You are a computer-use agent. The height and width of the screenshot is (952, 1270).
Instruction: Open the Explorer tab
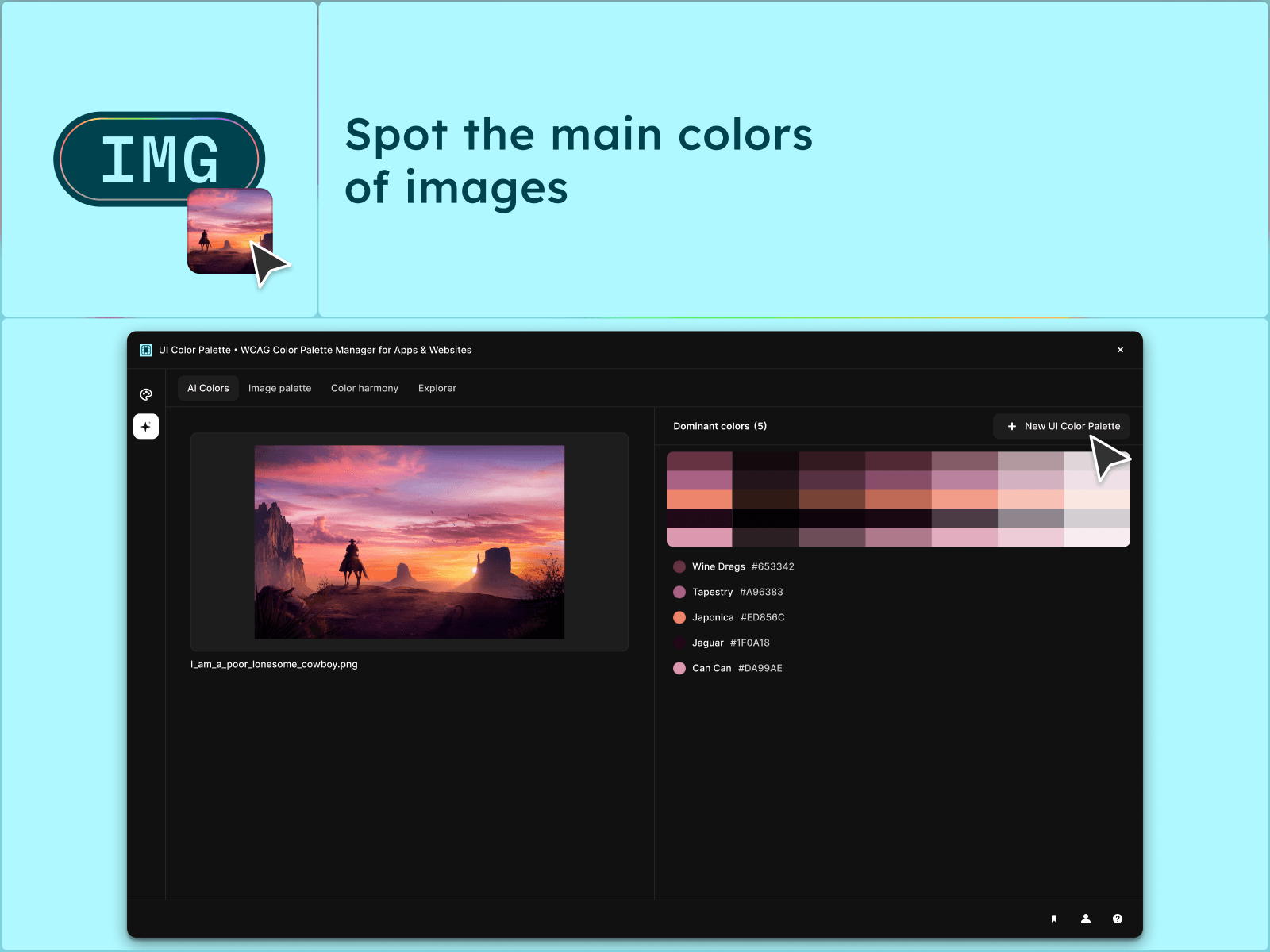(437, 388)
